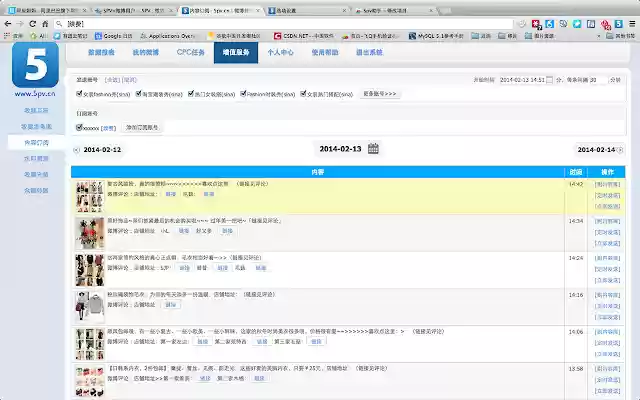Click the blue accessibility extension icon

click(x=549, y=24)
